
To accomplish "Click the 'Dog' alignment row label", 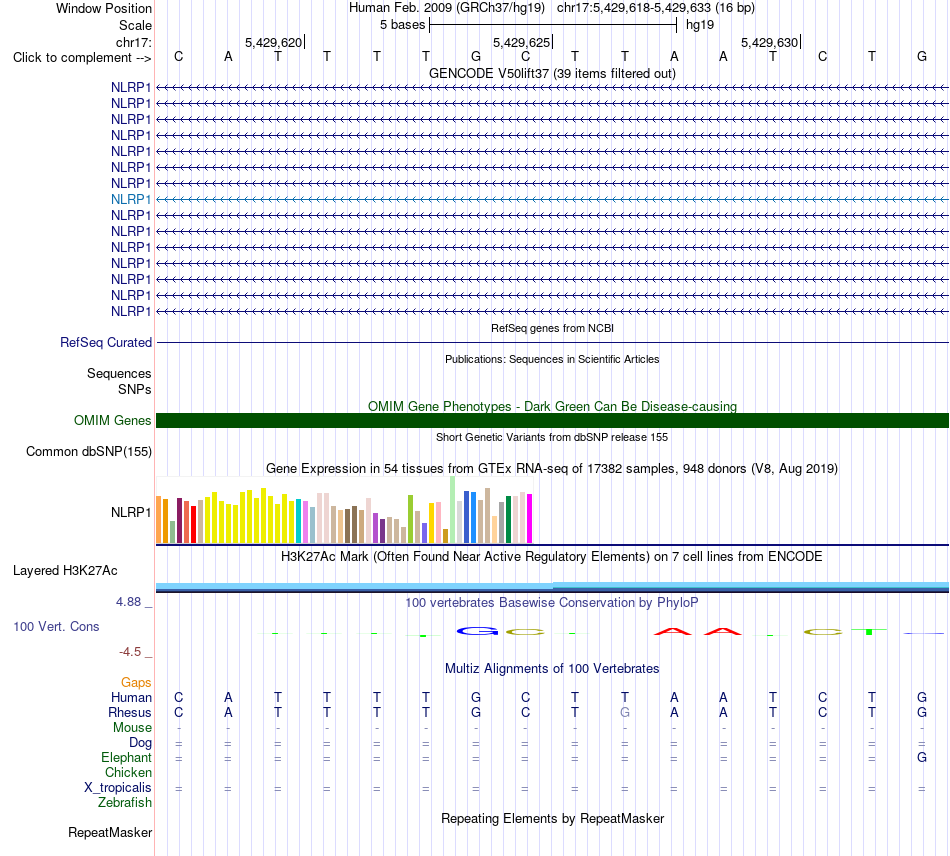I will [140, 743].
